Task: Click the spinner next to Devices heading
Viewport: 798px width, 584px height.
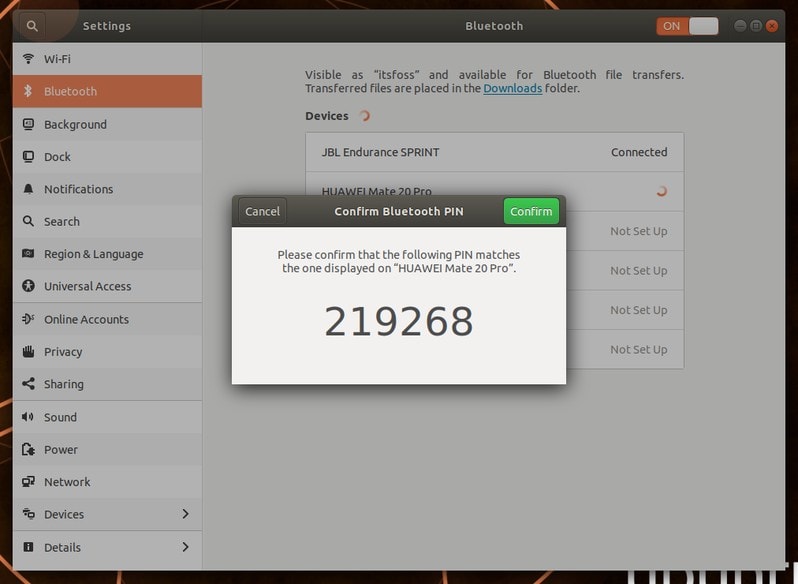Action: coord(364,116)
